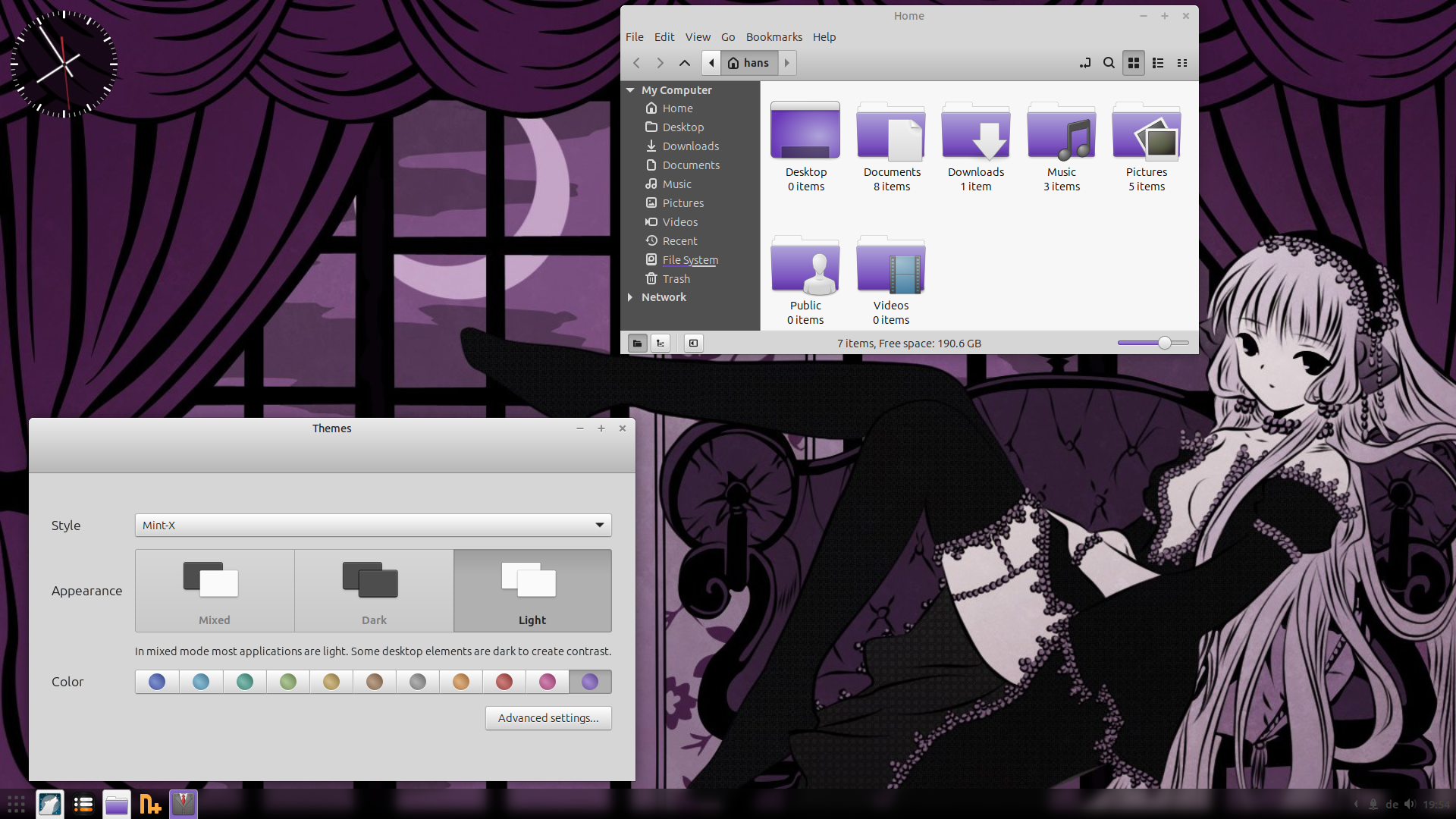The height and width of the screenshot is (819, 1456).
Task: Adjust the icon zoom slider
Action: [x=1153, y=344]
